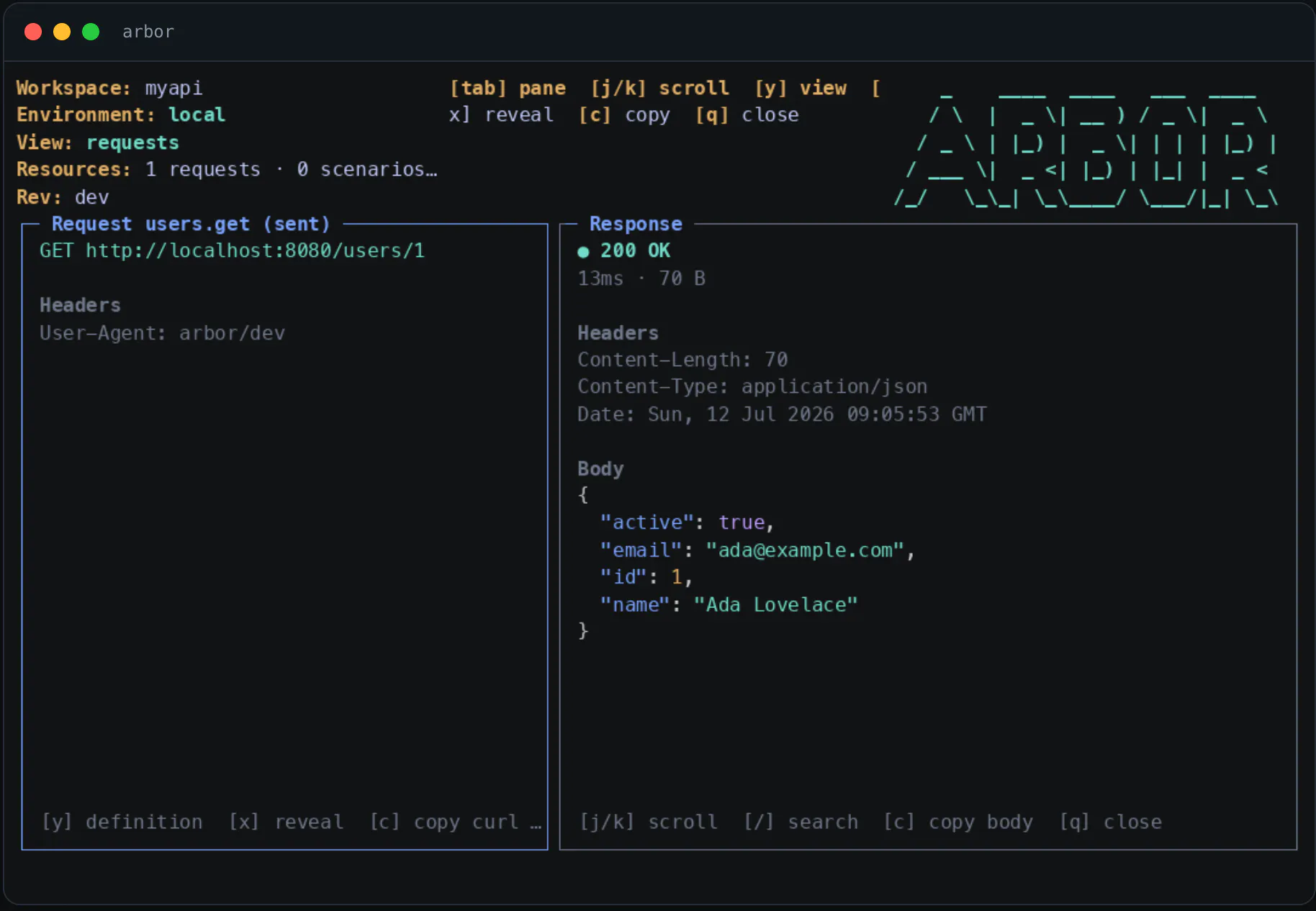Click the x] reveal hint in top bar

[x=501, y=115]
